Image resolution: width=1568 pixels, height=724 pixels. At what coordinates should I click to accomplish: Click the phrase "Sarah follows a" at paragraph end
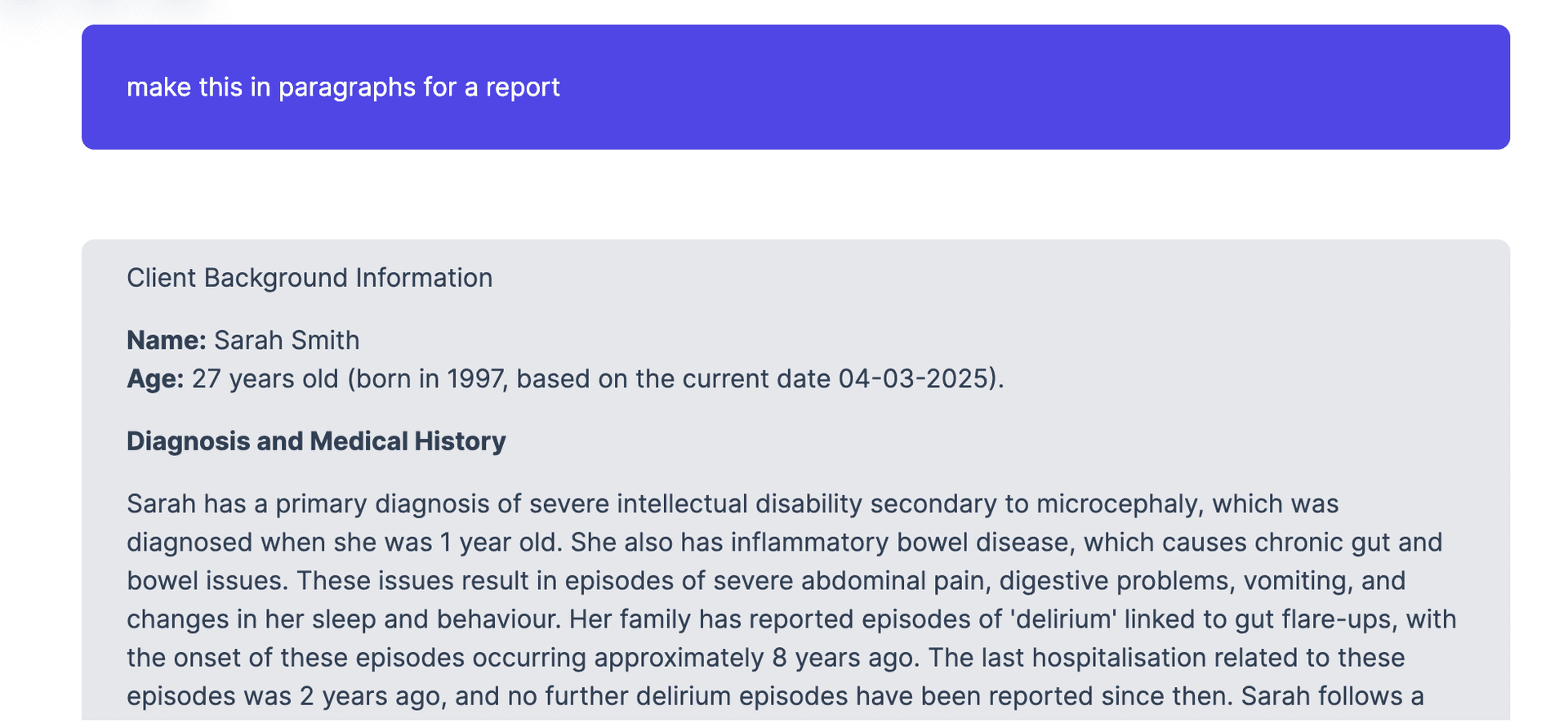[1332, 696]
